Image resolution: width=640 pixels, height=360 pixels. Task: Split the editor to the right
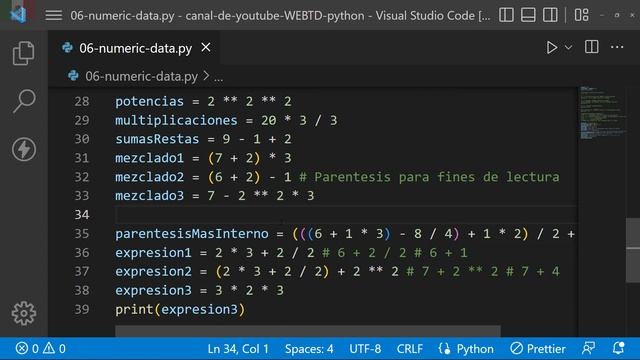(x=591, y=47)
